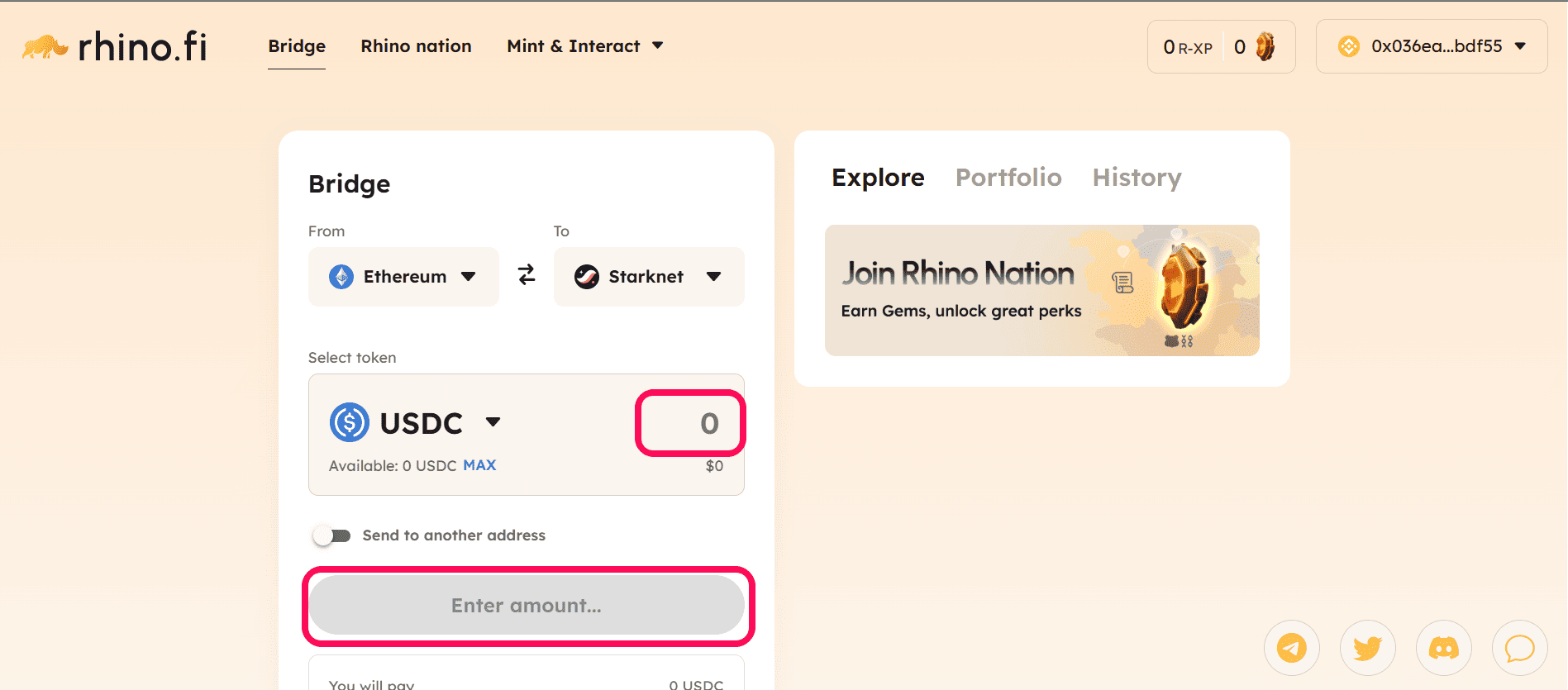1568x690 pixels.
Task: Open the USDC token selector
Action: pos(416,422)
